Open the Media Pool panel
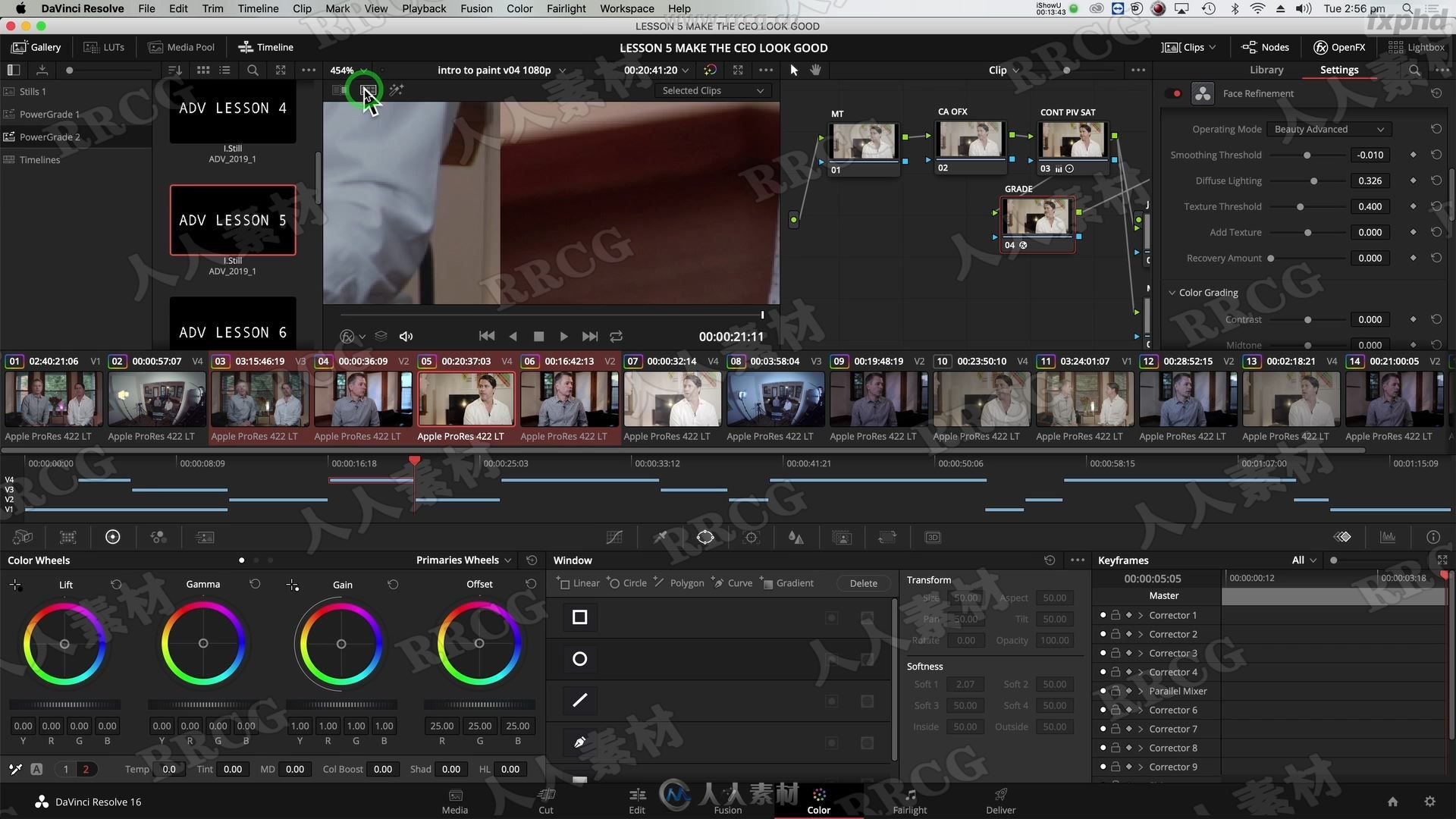The height and width of the screenshot is (819, 1456). click(181, 47)
